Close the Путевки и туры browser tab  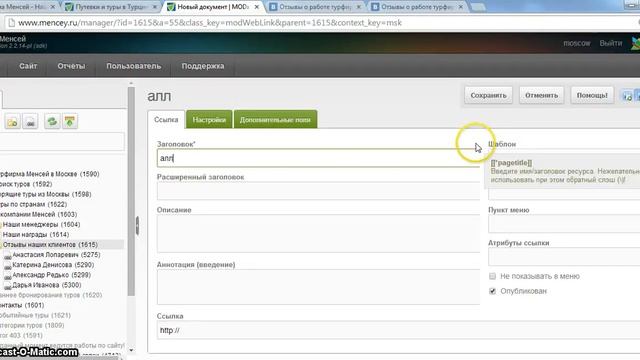[155, 7]
